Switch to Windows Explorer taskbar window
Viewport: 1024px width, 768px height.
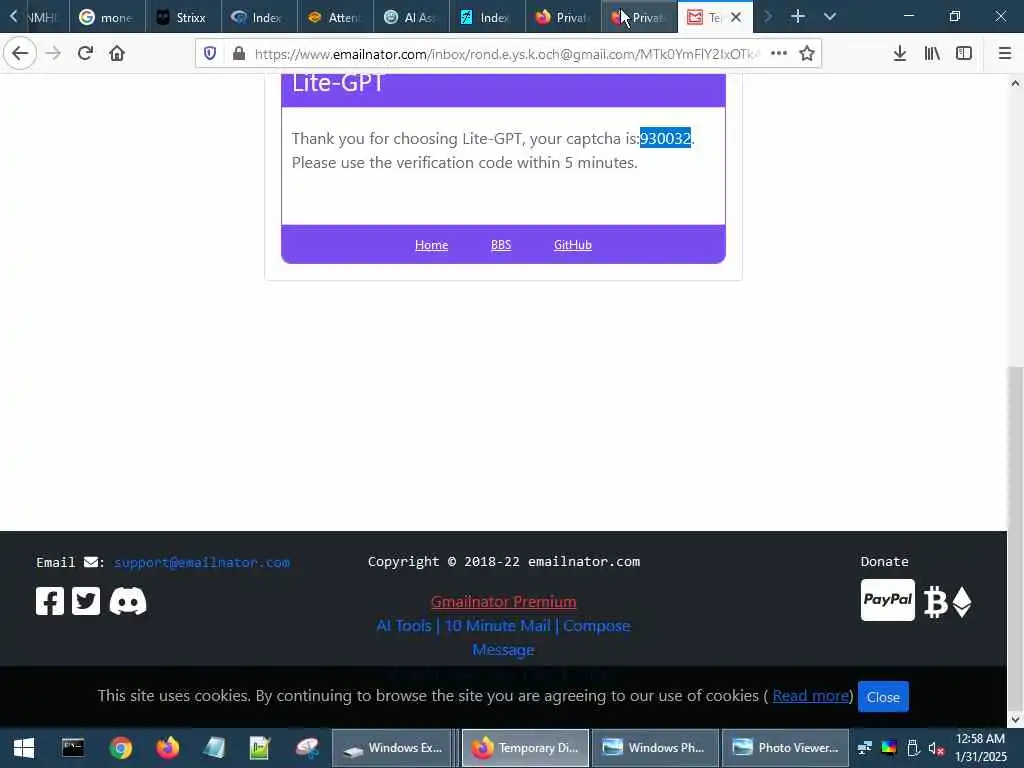(392, 748)
